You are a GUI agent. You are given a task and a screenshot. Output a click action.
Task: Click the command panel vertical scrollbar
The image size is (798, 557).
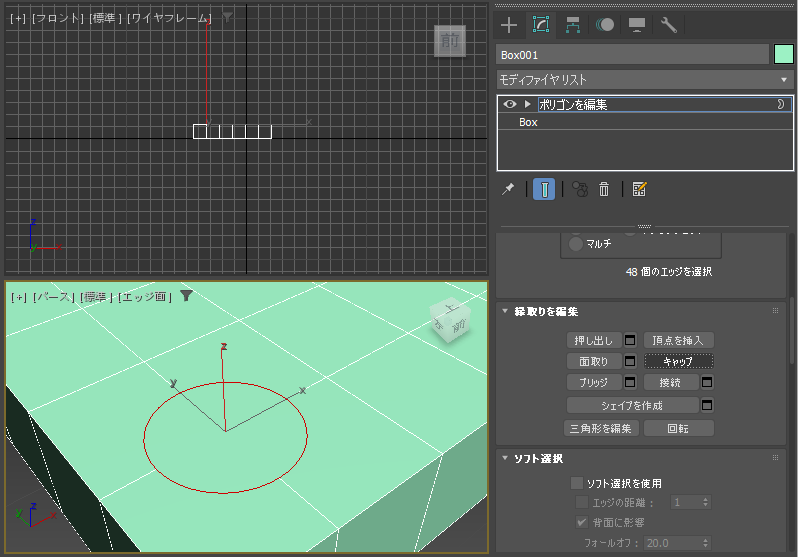click(792, 331)
